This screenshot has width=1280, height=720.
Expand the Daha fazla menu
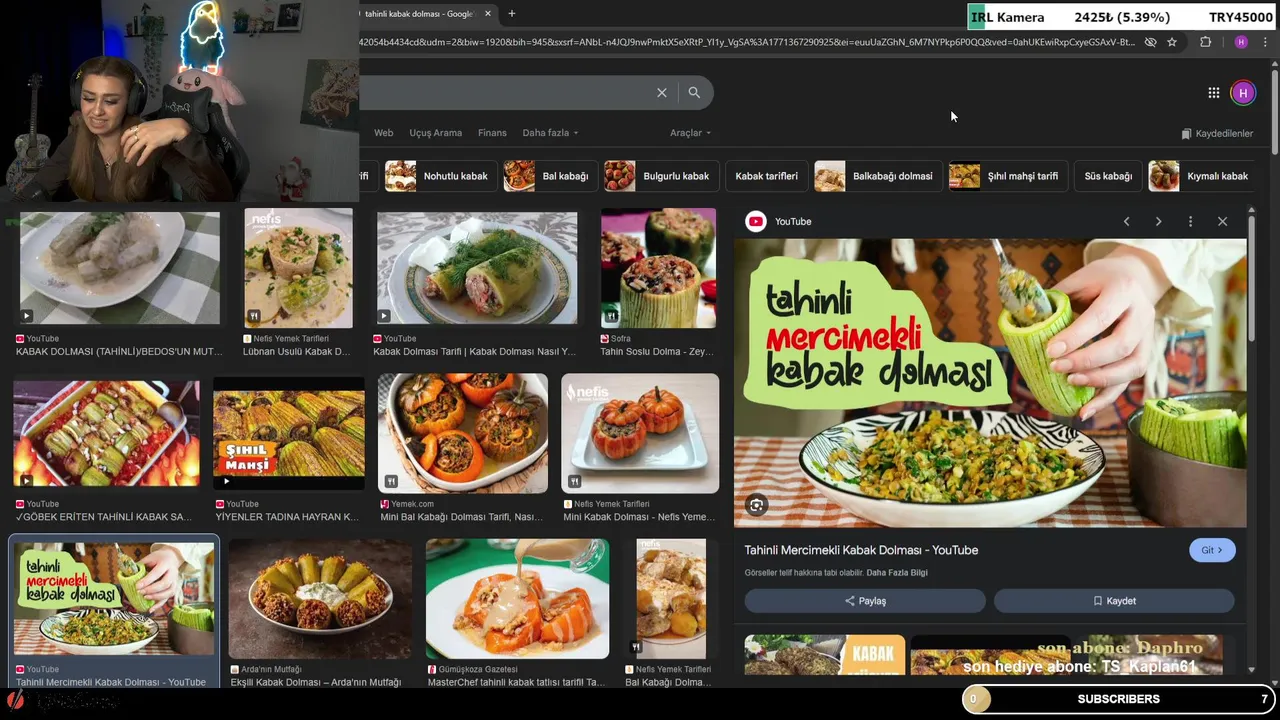(x=550, y=132)
